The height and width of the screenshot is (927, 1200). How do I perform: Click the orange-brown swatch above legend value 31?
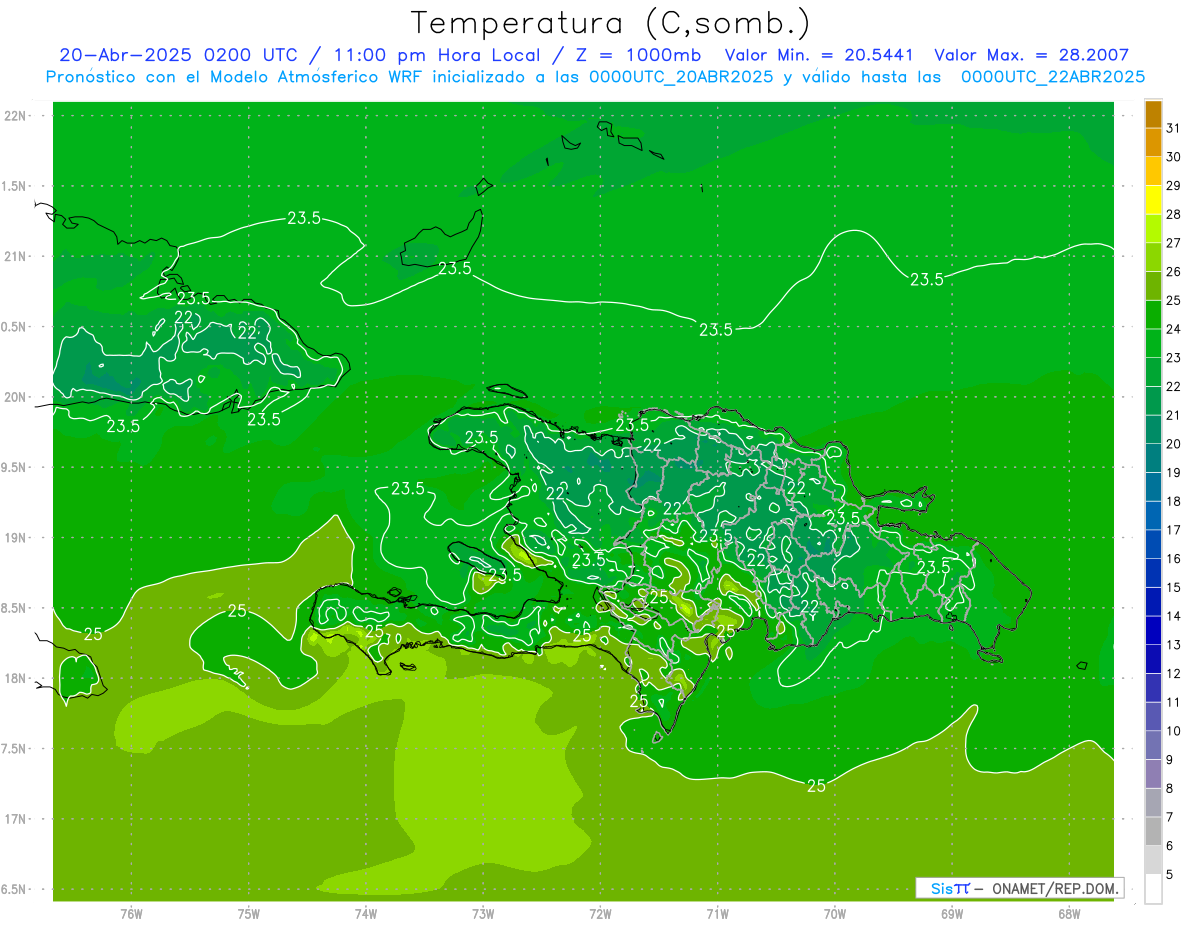[1153, 114]
